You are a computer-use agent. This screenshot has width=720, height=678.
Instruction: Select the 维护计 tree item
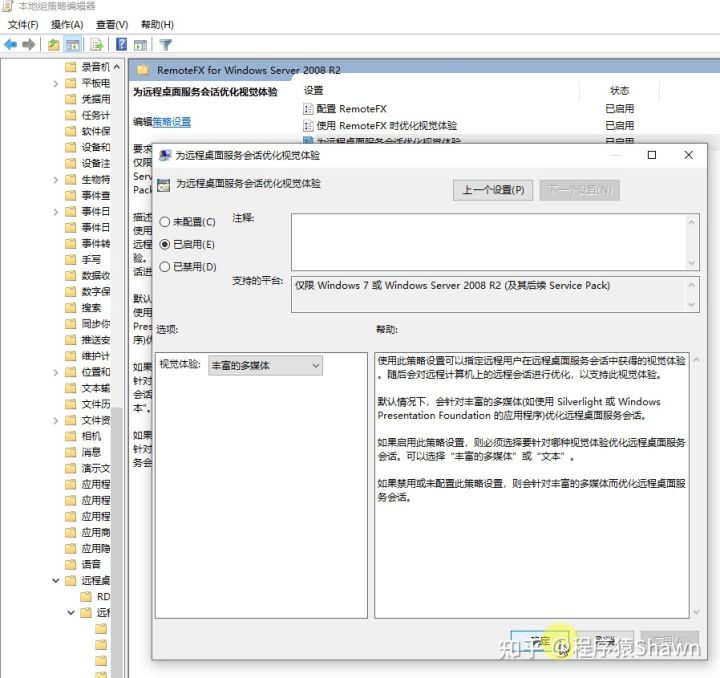[96, 356]
